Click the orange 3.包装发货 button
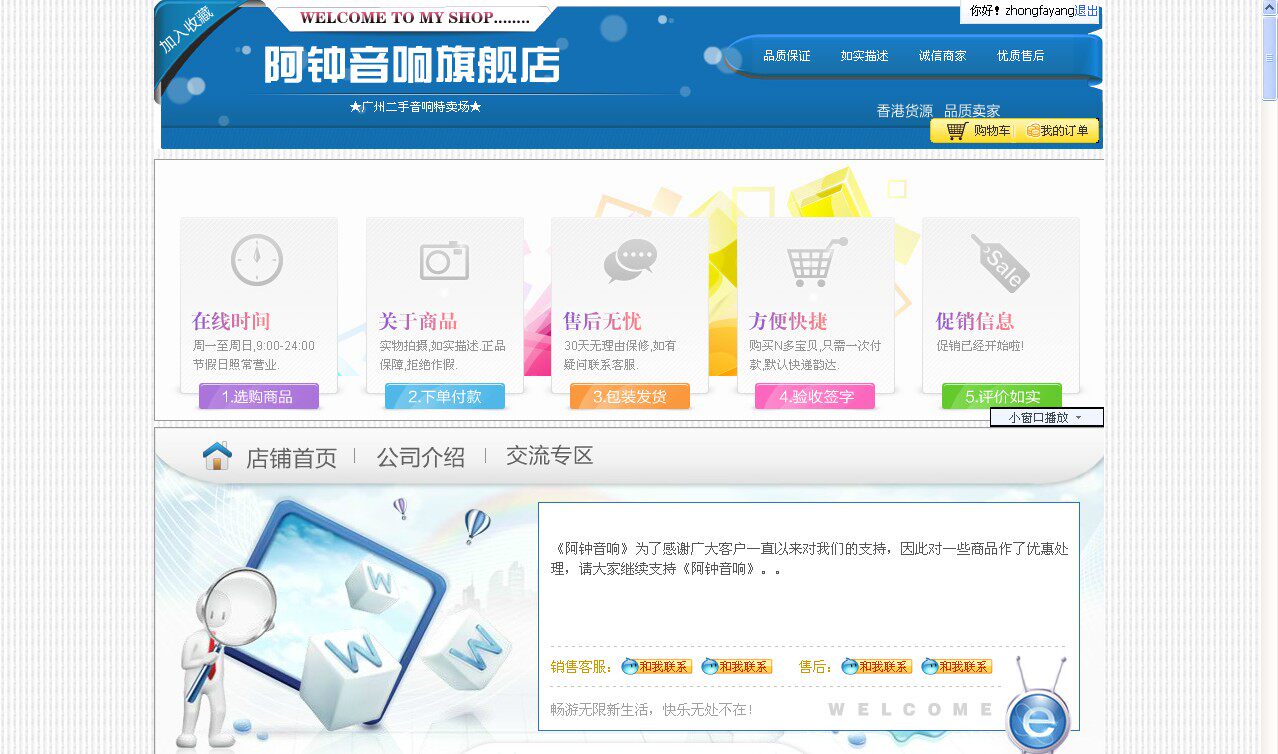This screenshot has height=754, width=1278. [x=630, y=397]
